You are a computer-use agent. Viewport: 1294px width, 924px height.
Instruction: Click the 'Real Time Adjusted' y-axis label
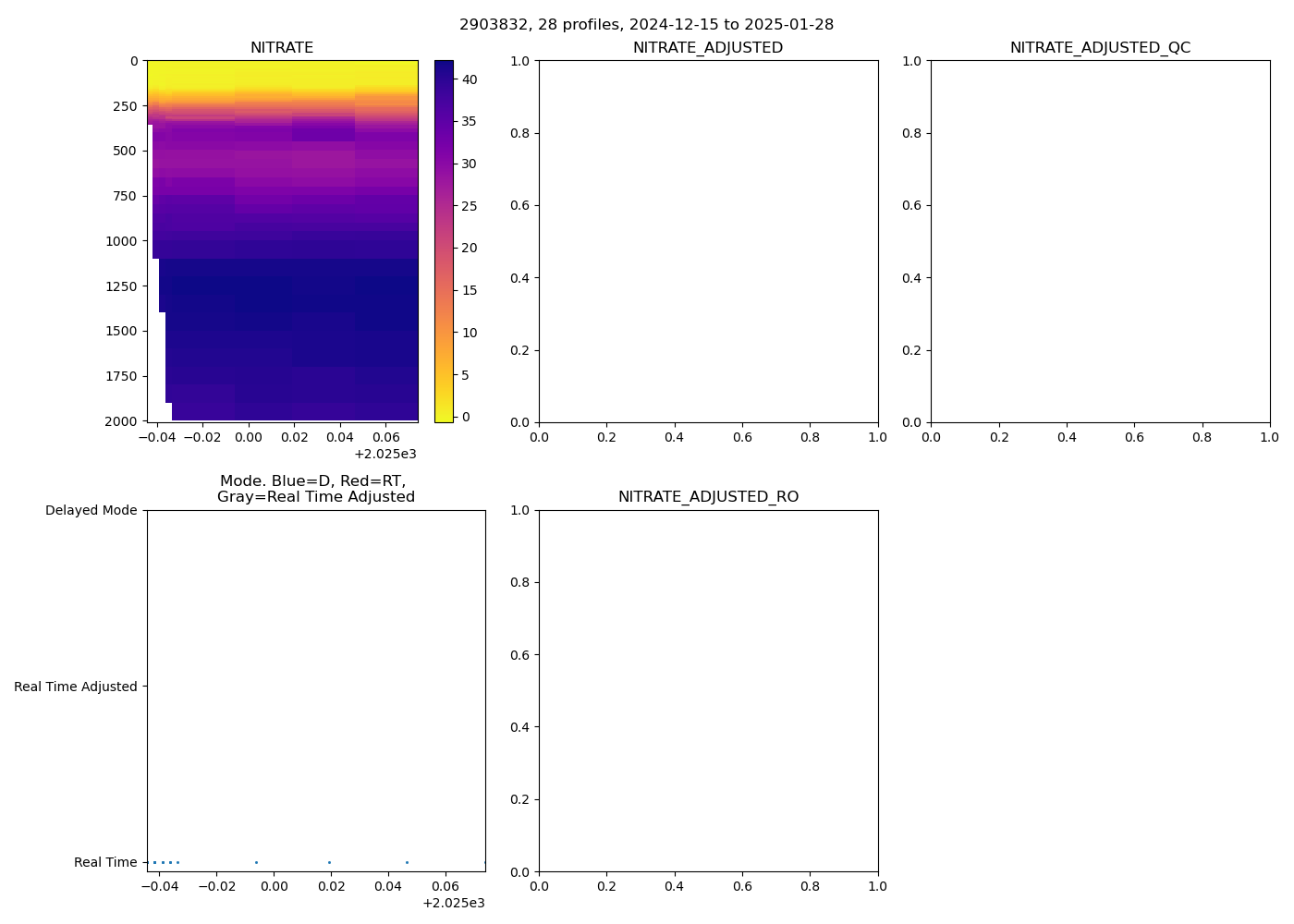pos(76,687)
